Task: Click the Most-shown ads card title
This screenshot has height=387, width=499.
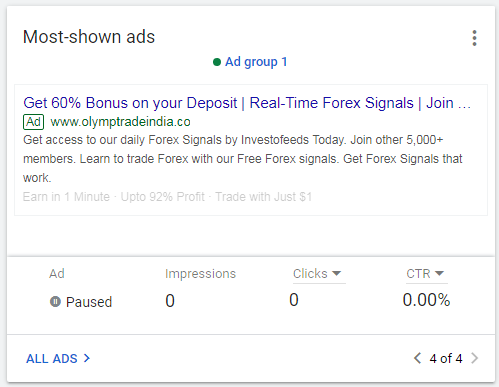Action: point(89,37)
